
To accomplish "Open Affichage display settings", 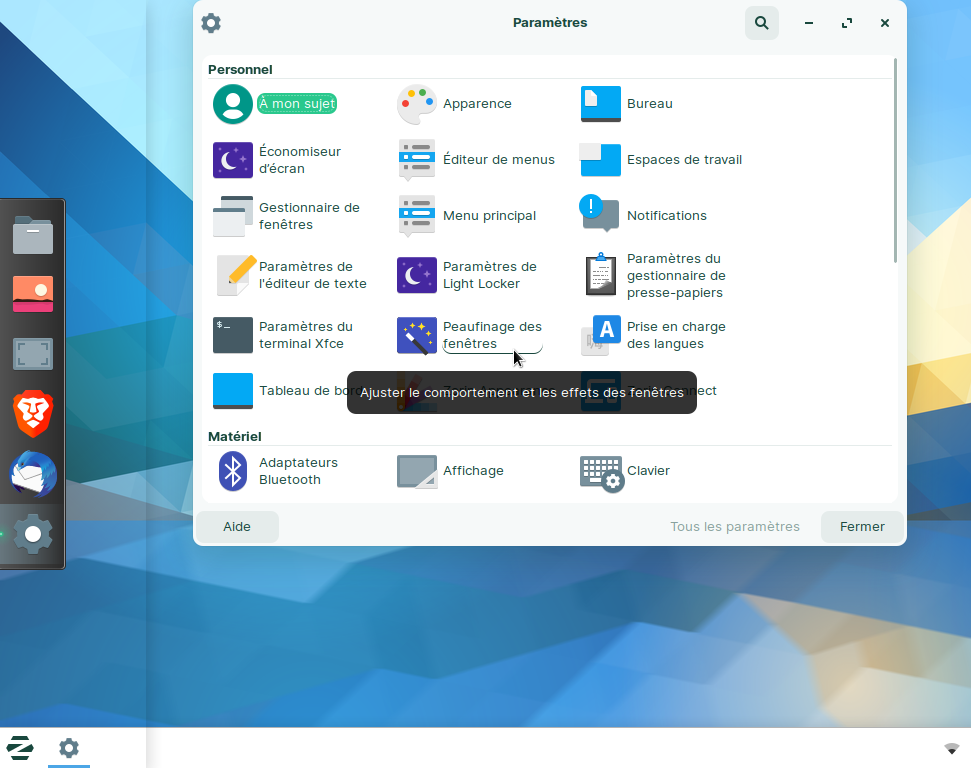I will pyautogui.click(x=417, y=471).
